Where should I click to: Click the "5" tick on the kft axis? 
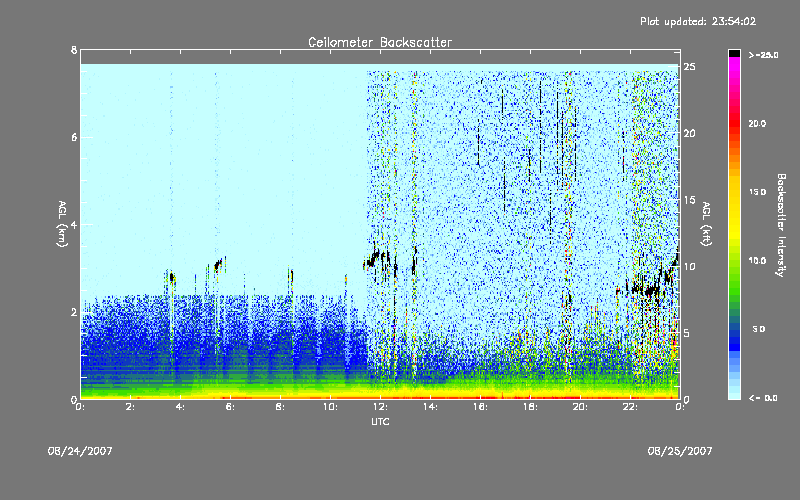687,333
